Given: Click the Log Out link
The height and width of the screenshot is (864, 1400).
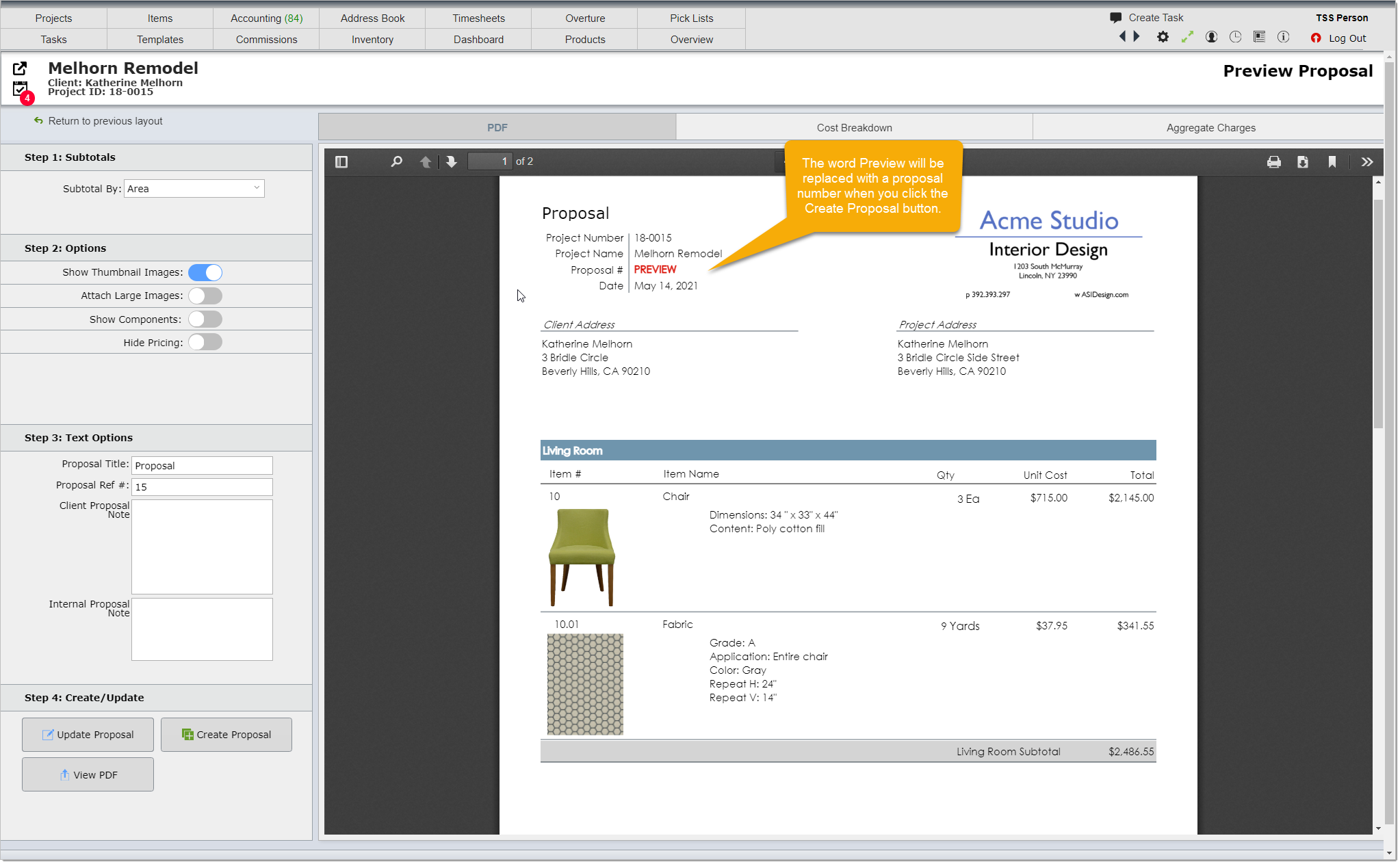Looking at the screenshot, I should click(1347, 38).
